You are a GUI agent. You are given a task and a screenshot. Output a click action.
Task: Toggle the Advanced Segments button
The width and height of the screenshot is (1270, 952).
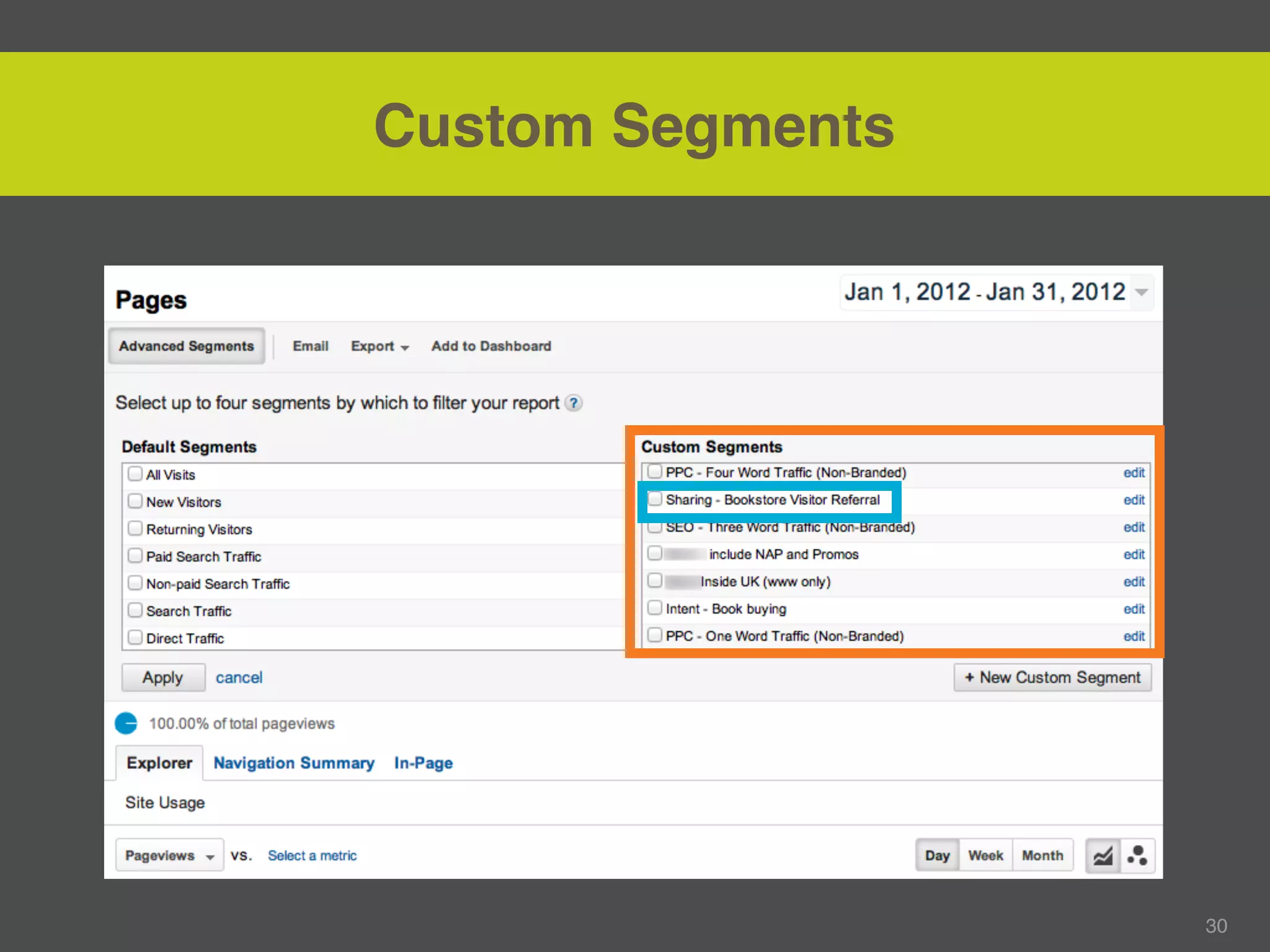(x=187, y=346)
